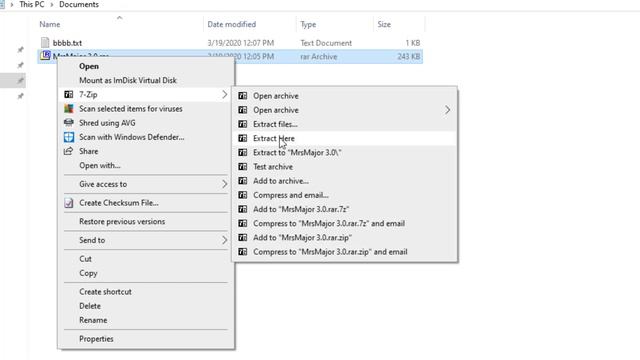This screenshot has width=640, height=360.
Task: Click the bbbb.txt file icon
Action: click(x=45, y=42)
